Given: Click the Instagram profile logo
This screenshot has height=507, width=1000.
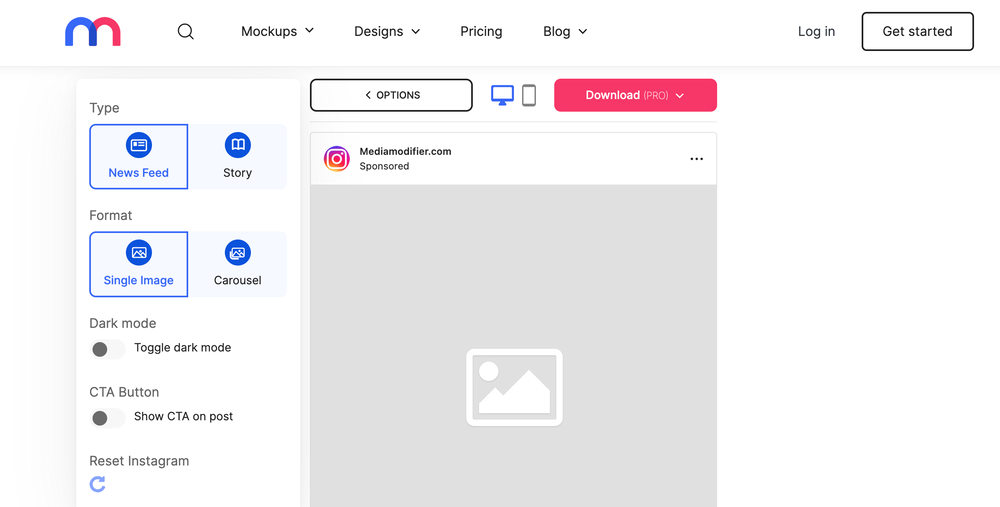Looking at the screenshot, I should 337,159.
